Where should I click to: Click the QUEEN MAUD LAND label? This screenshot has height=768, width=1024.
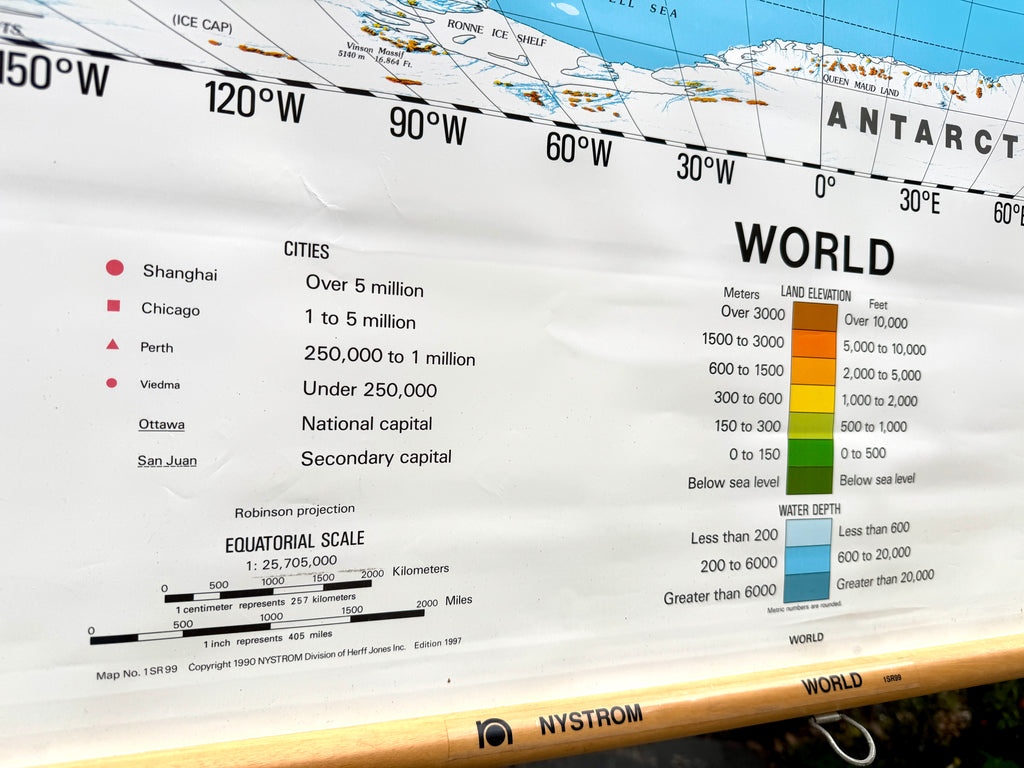click(861, 86)
